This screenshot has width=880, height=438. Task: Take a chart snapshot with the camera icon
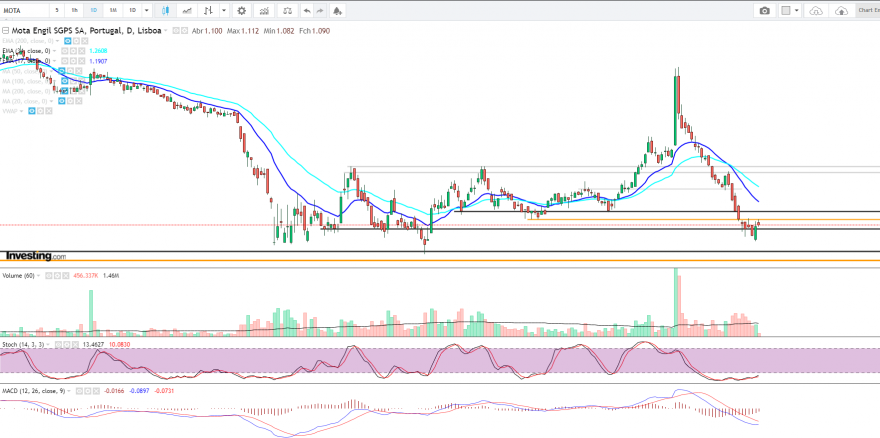pyautogui.click(x=764, y=11)
